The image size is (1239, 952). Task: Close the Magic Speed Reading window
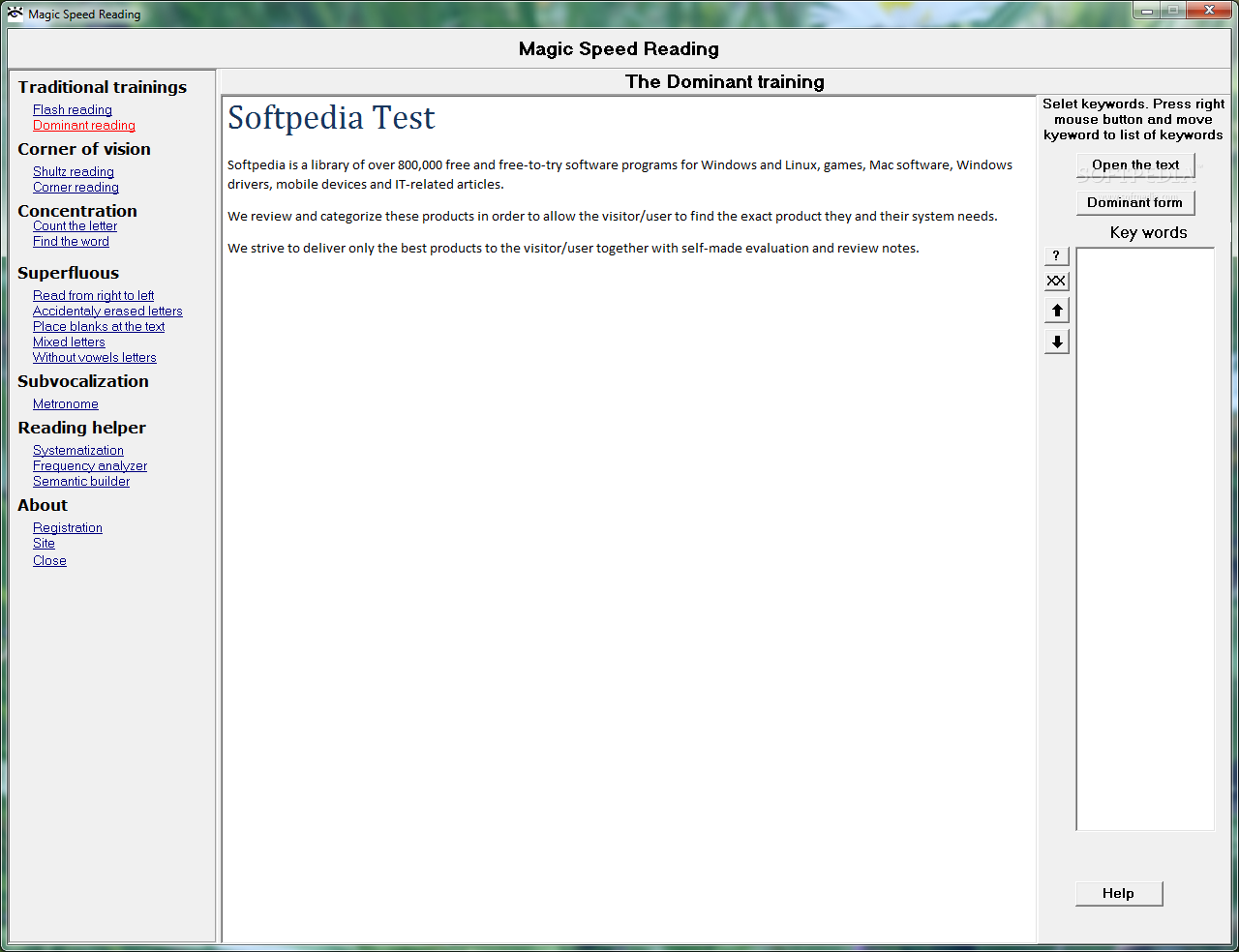(x=1210, y=11)
